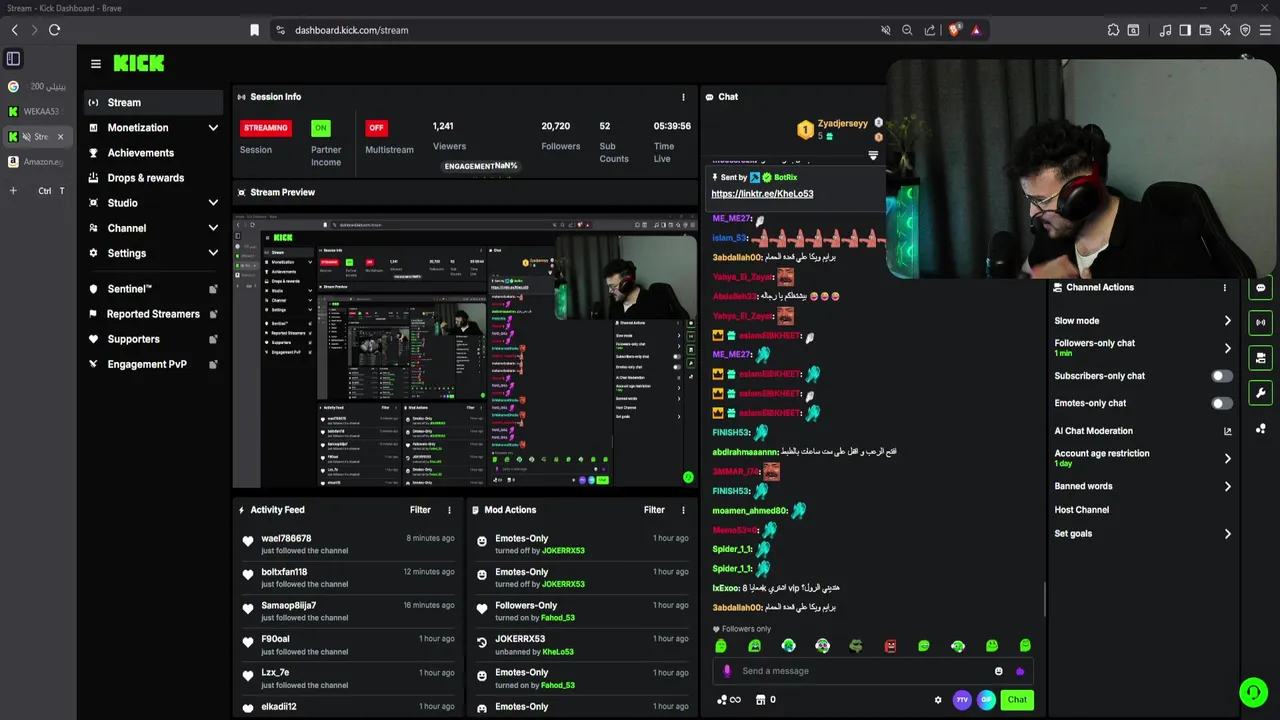
Task: Open the Stream page in sidebar
Action: [x=153, y=102]
